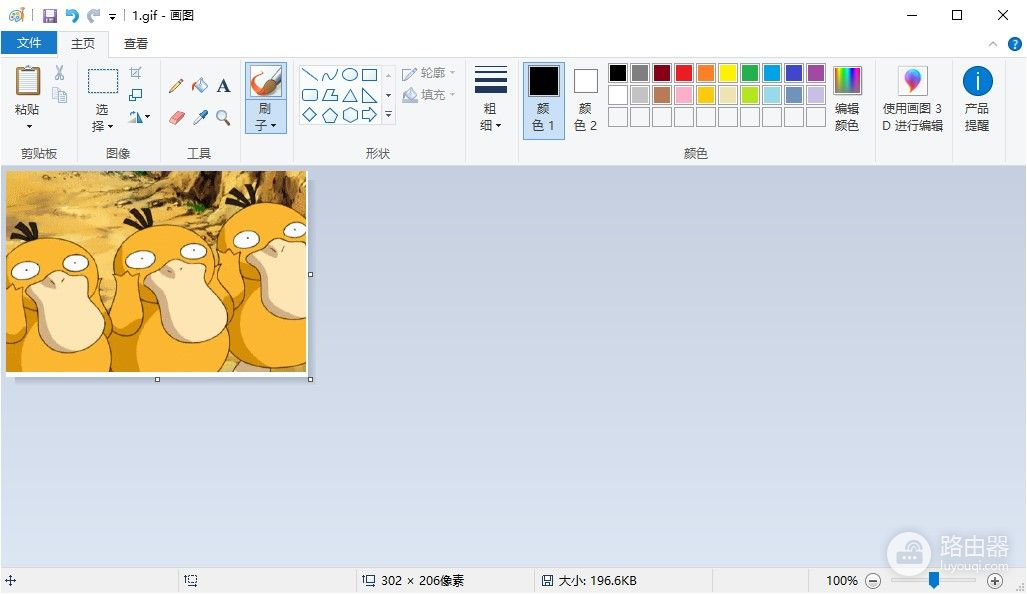
Task: Click the Cut scissors icon
Action: pos(59,73)
